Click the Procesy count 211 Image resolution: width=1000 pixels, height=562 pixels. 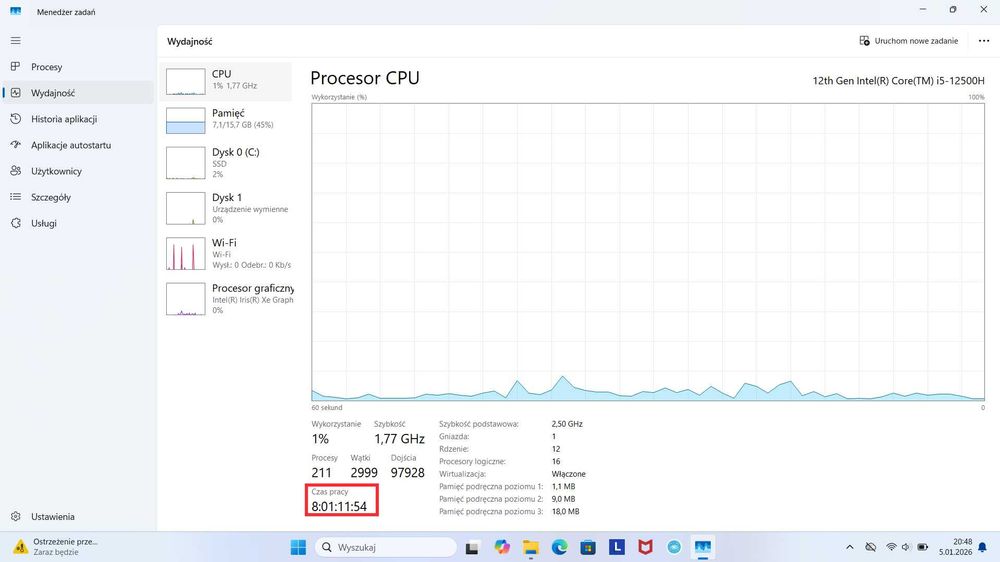pos(321,473)
